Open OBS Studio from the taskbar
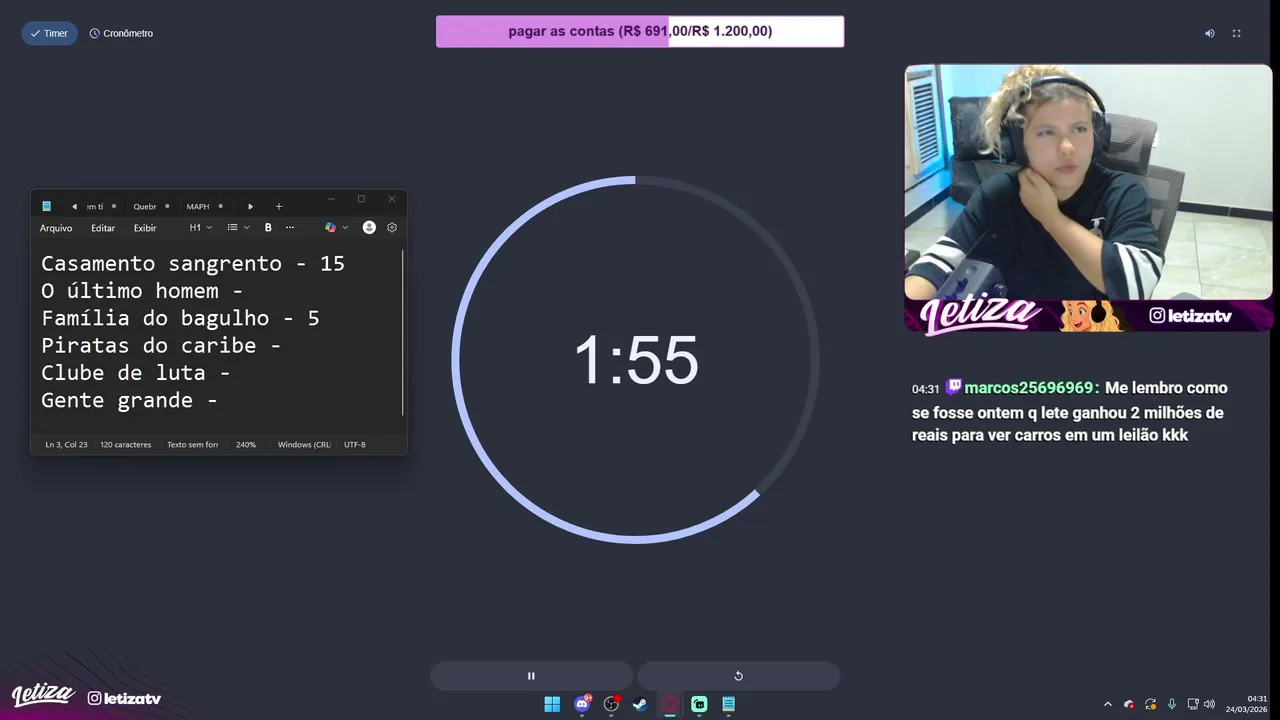The width and height of the screenshot is (1280, 720). (611, 704)
